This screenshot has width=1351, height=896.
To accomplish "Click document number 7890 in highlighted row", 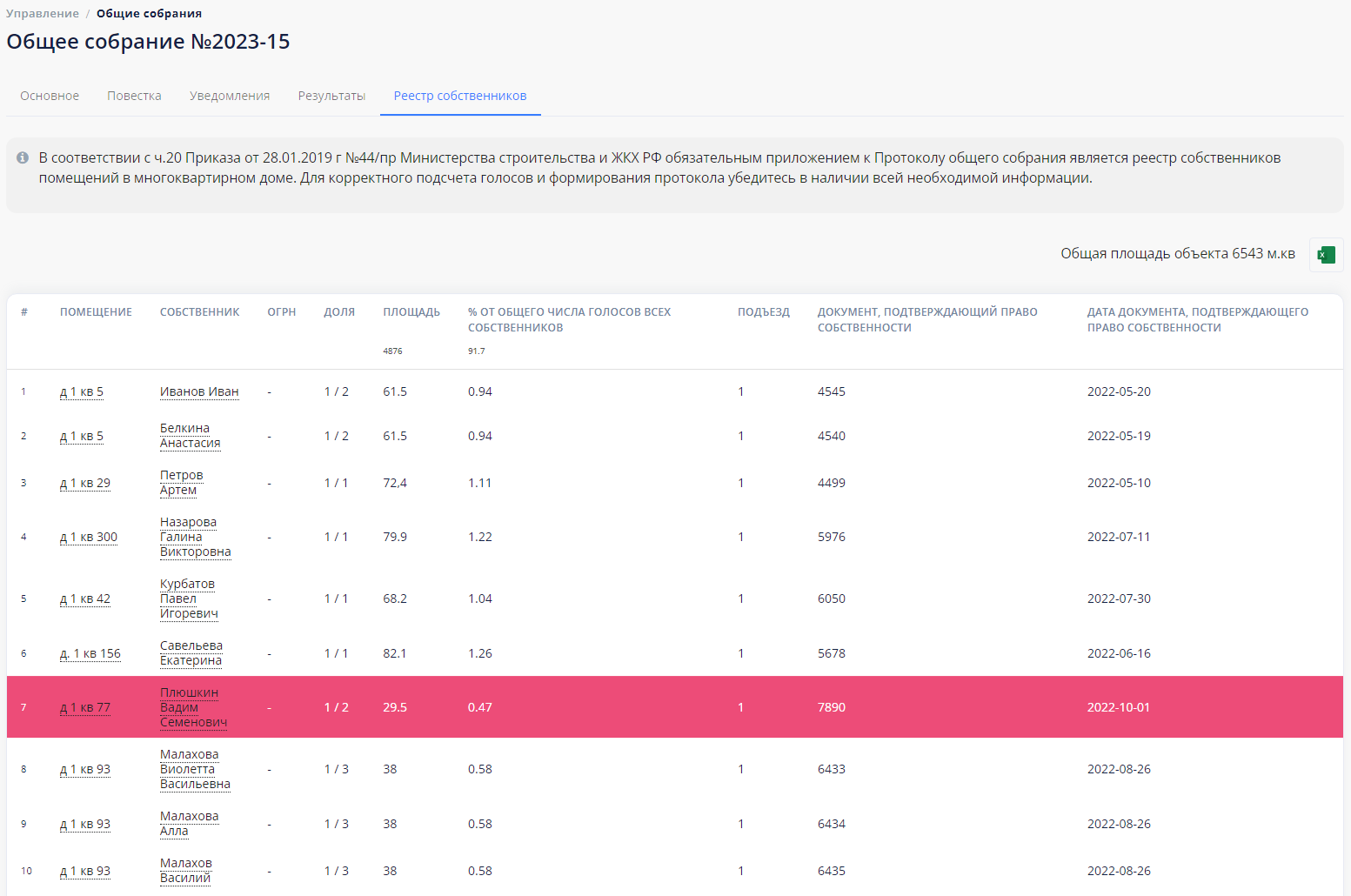I will click(x=832, y=707).
